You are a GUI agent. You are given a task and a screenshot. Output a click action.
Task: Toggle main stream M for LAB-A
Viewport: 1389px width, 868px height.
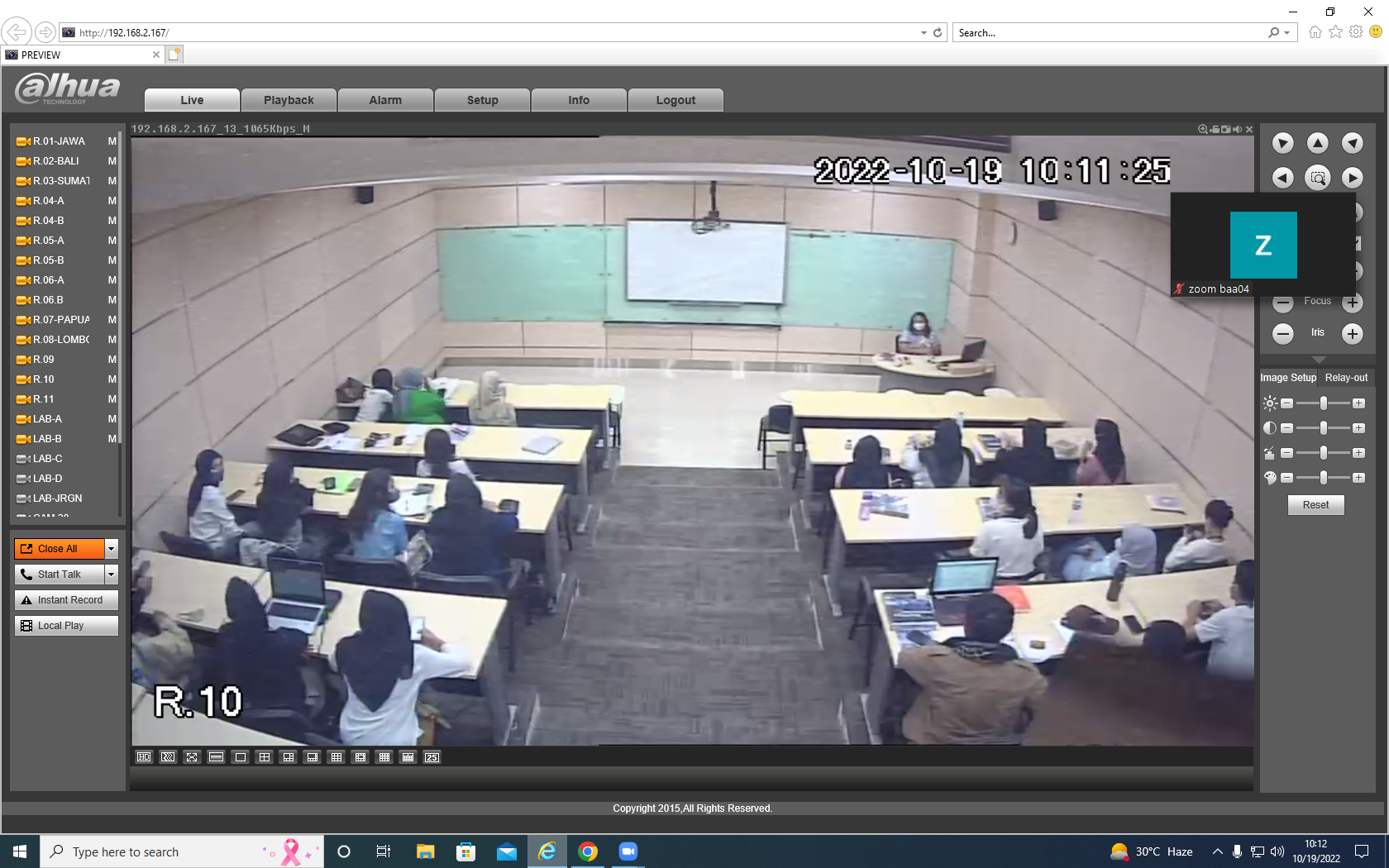112,419
